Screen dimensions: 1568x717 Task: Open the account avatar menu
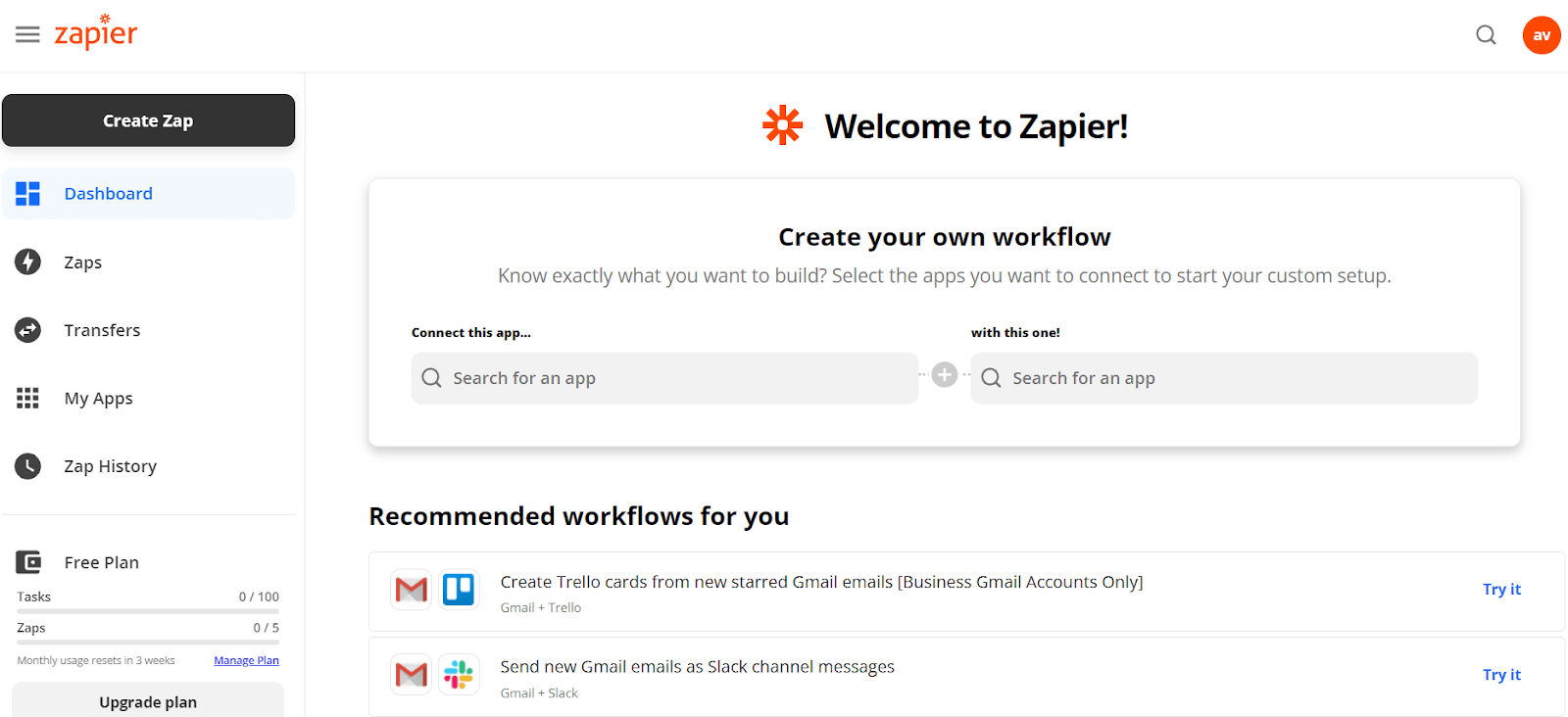[1541, 34]
